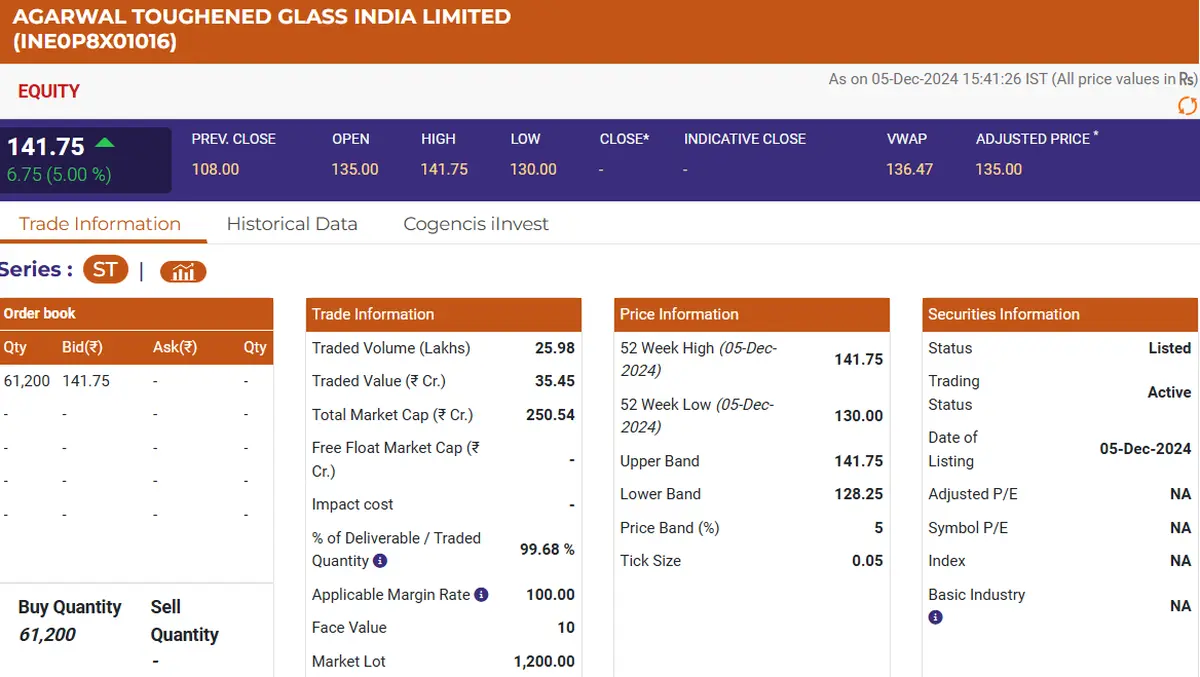Click the VWAP value 136.47
1200x677 pixels.
tap(910, 169)
